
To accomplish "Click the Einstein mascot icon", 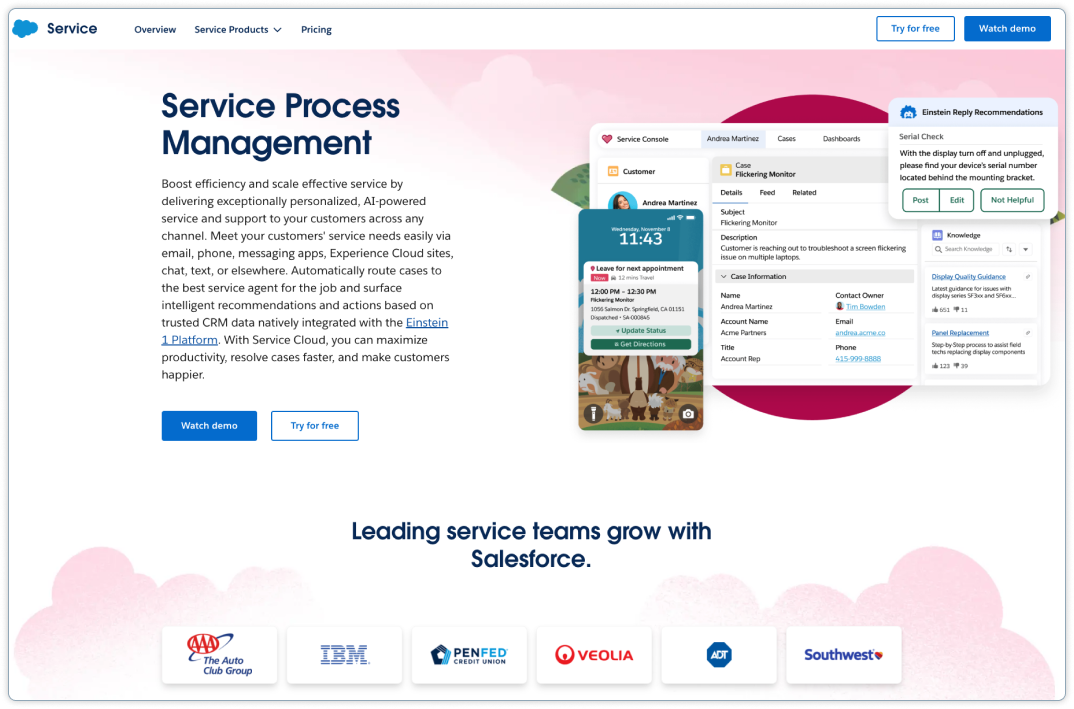I will (x=908, y=112).
